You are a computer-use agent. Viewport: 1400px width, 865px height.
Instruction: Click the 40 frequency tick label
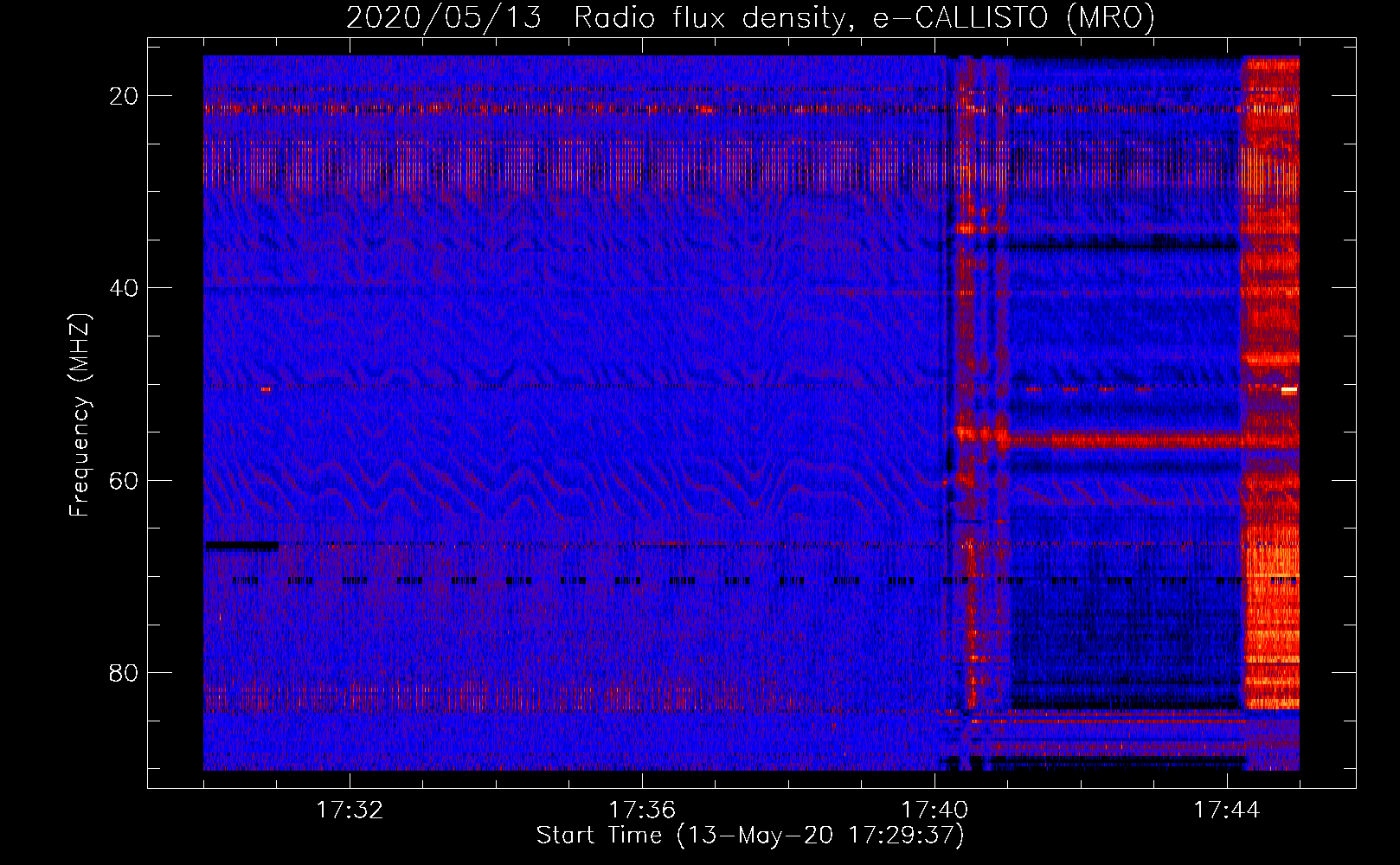click(125, 288)
